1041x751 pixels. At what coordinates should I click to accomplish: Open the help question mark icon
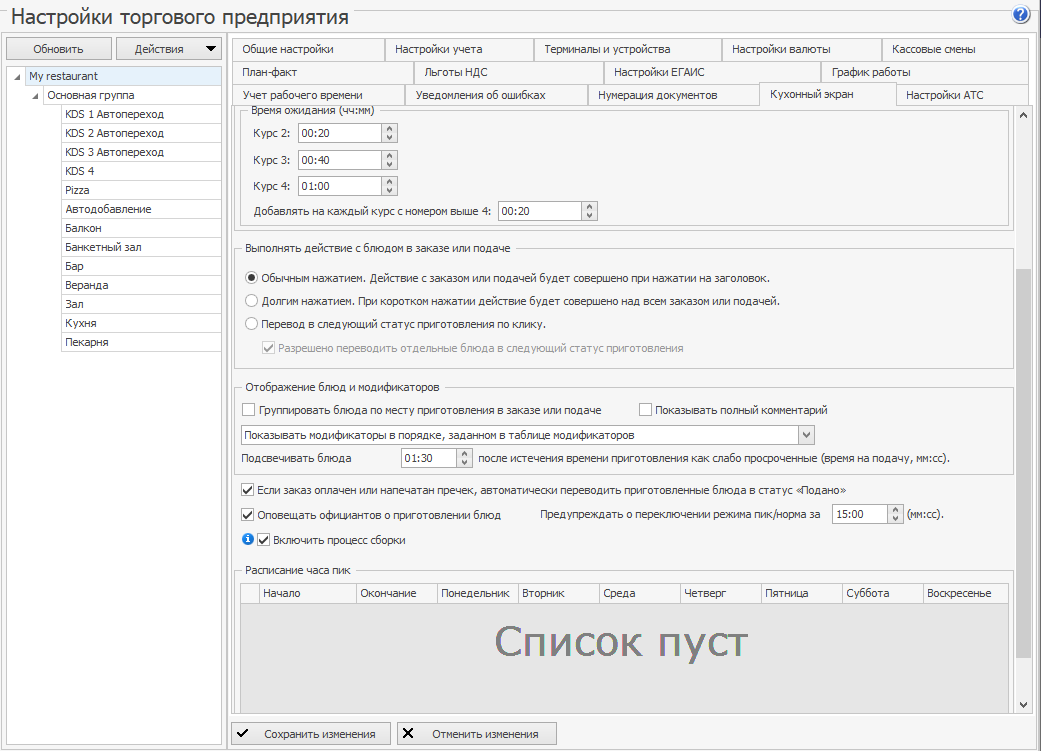click(x=1019, y=13)
